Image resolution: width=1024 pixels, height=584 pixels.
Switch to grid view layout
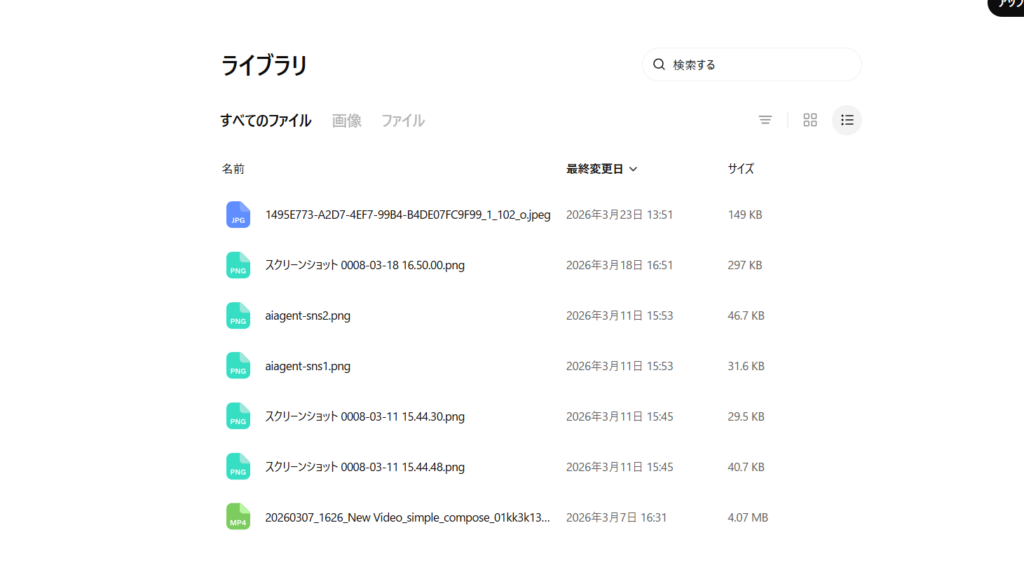coord(810,120)
